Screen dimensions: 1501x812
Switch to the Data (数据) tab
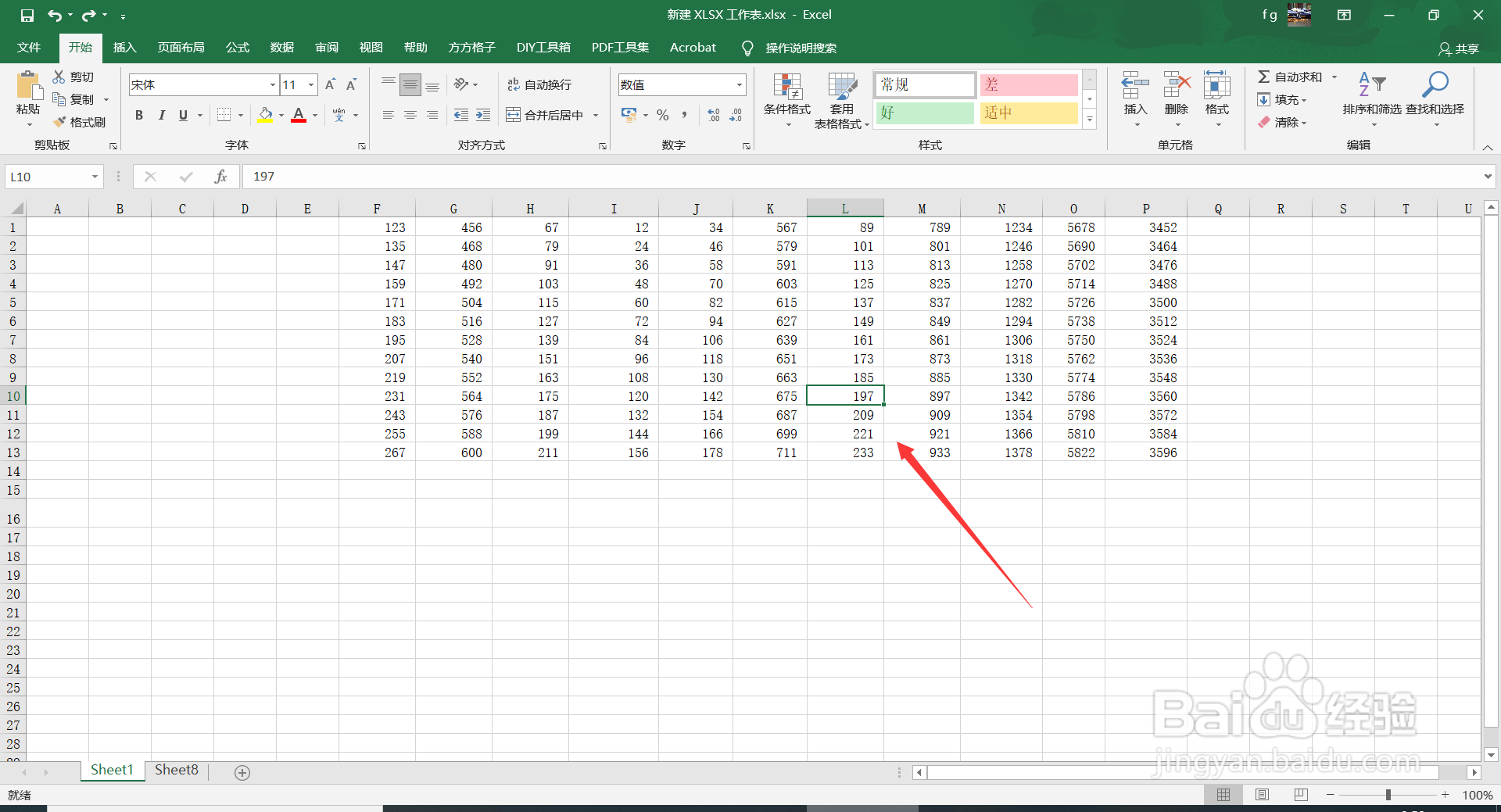(282, 48)
